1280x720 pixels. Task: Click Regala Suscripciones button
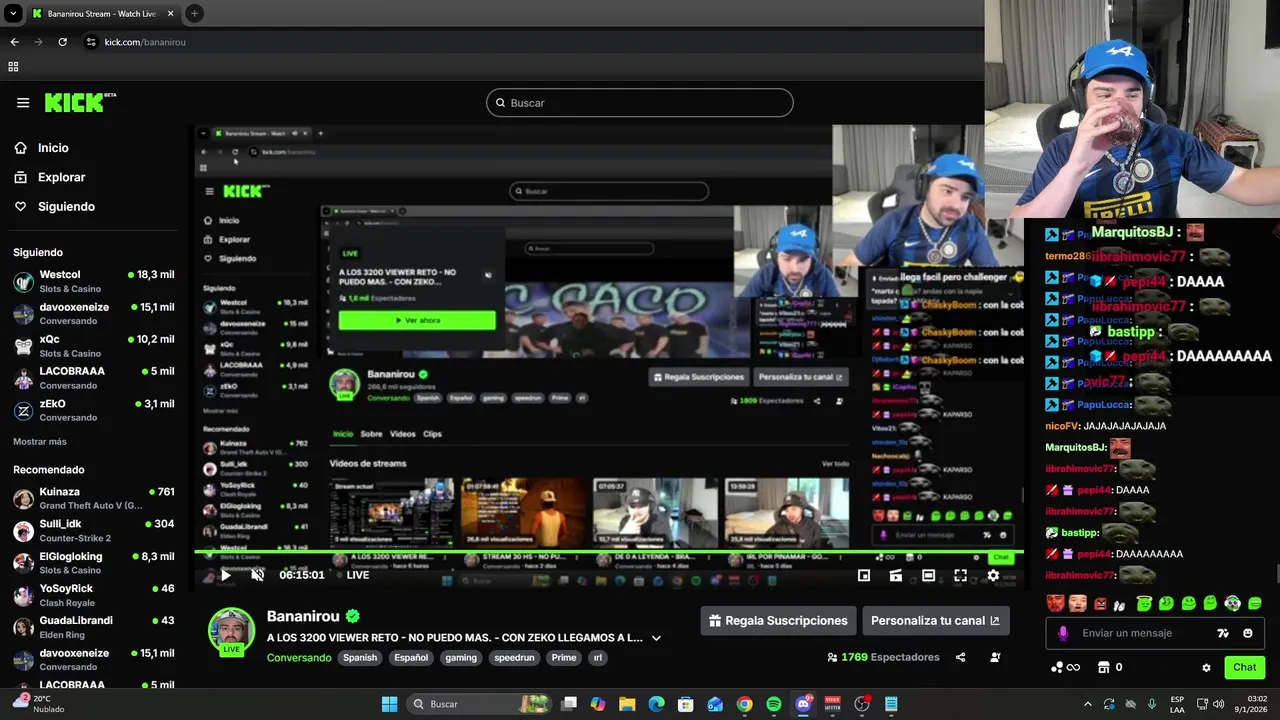(x=778, y=620)
